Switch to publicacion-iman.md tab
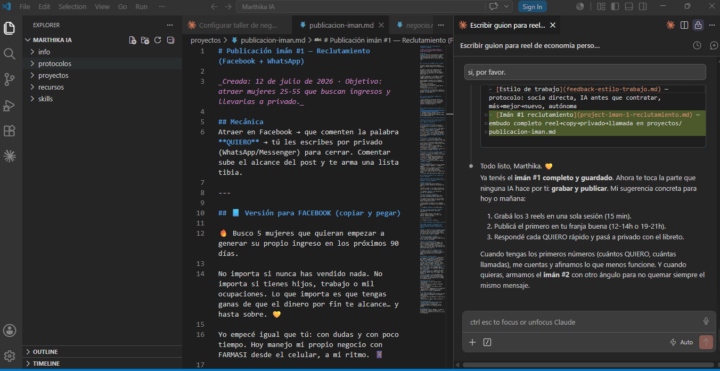 tap(341, 25)
